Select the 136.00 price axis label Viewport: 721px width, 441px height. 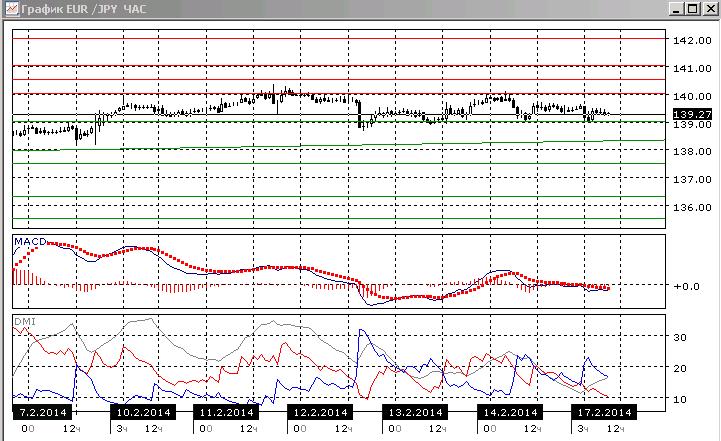point(692,207)
